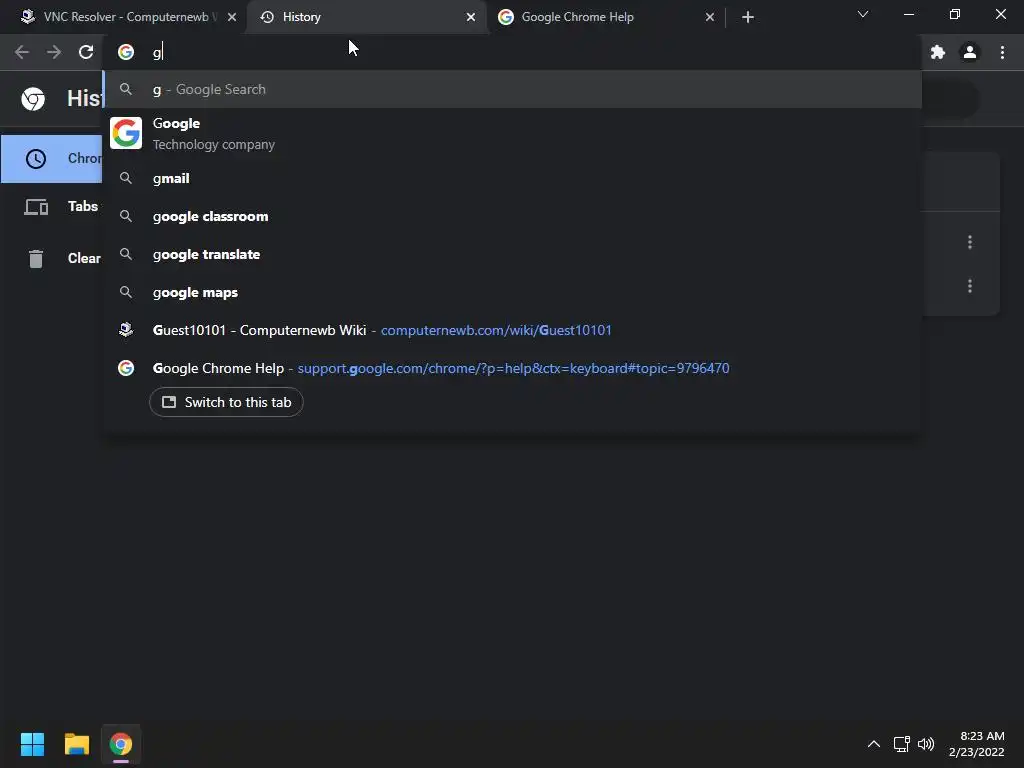
Task: Click the favicon beside Guest10101 suggestion
Action: (x=126, y=330)
